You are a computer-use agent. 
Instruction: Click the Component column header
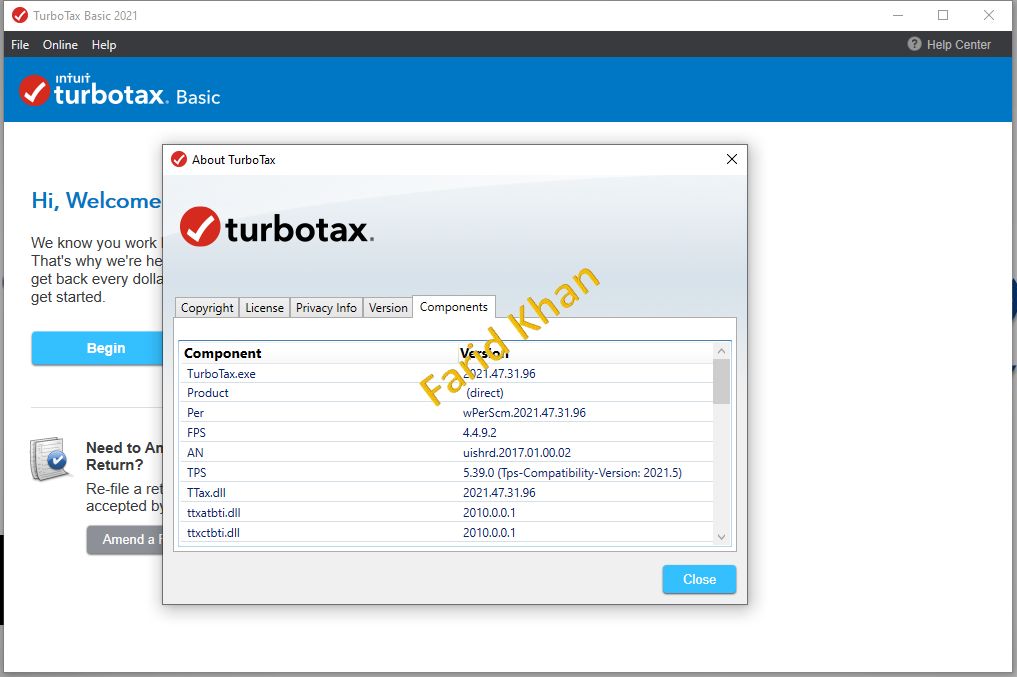(222, 353)
